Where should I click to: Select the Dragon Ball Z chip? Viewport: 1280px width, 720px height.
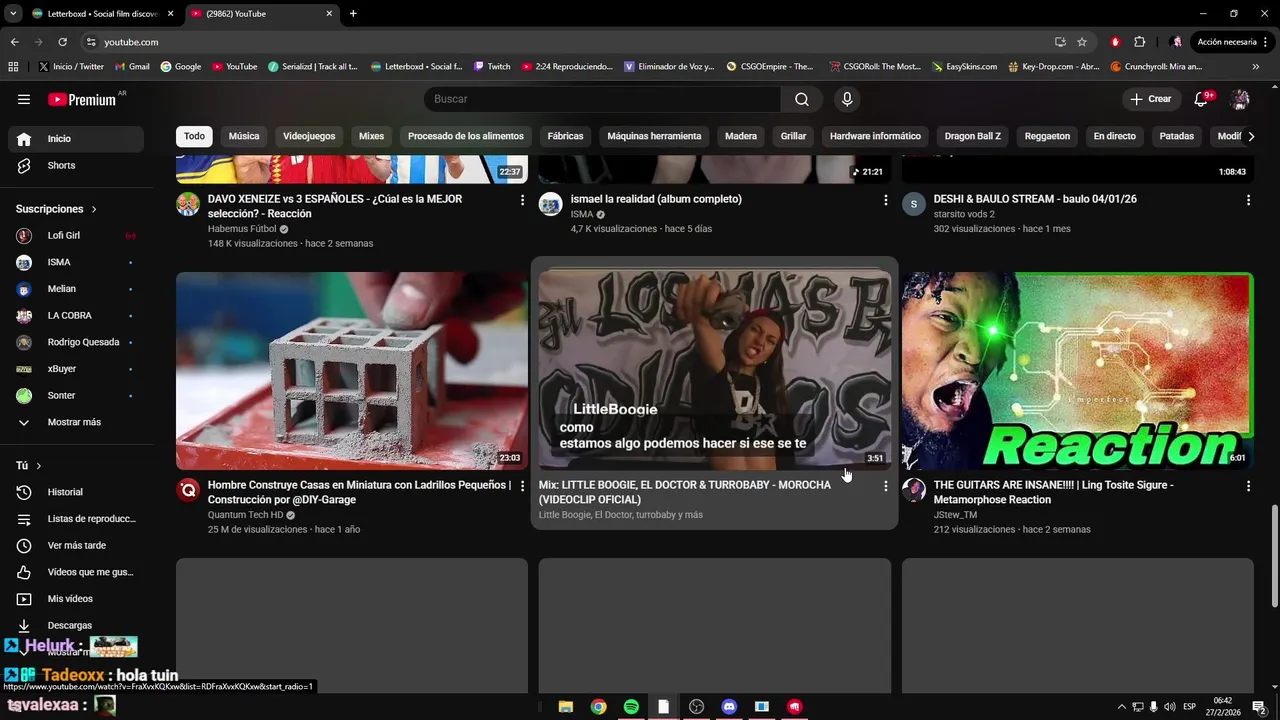click(x=973, y=136)
